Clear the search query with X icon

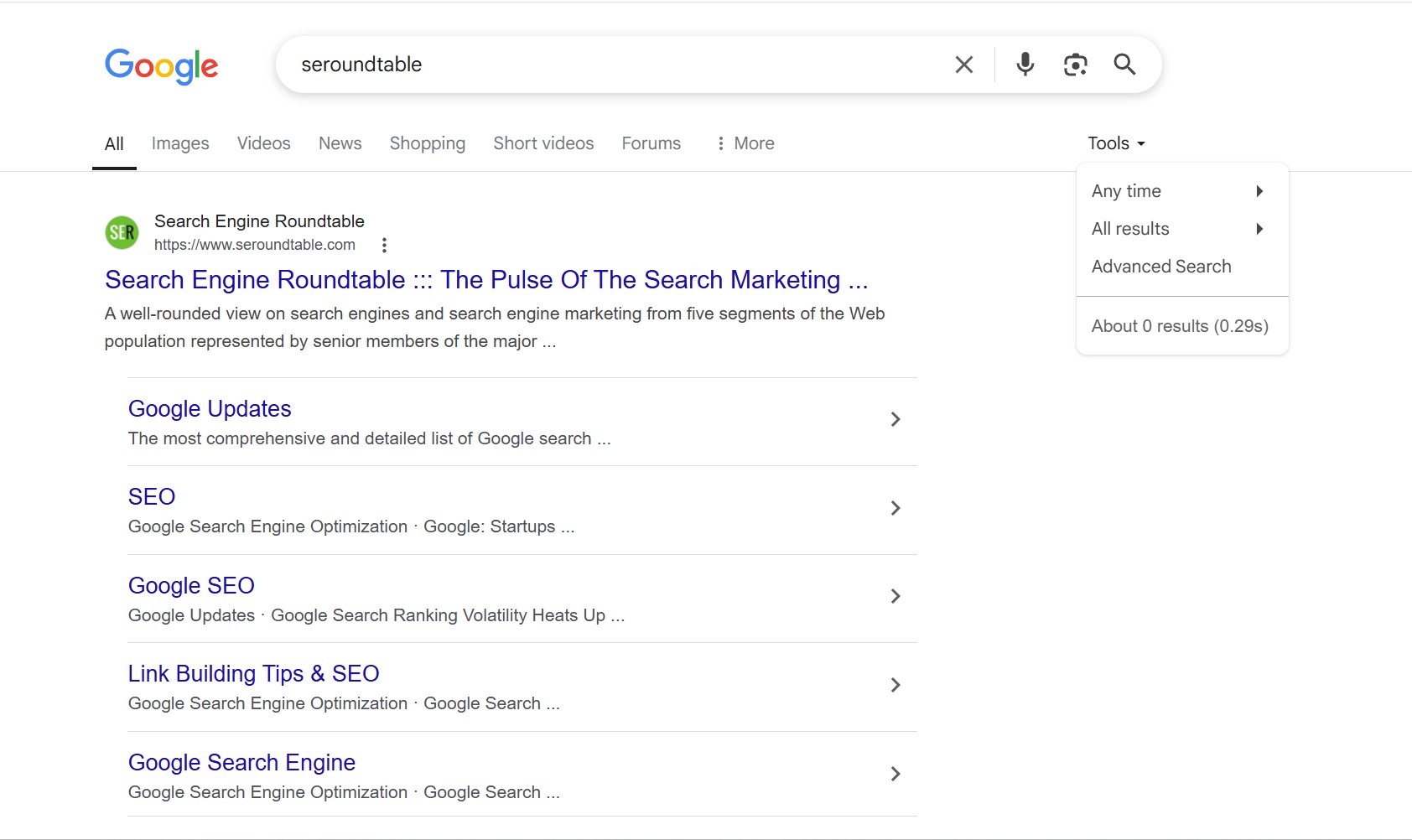pyautogui.click(x=964, y=65)
